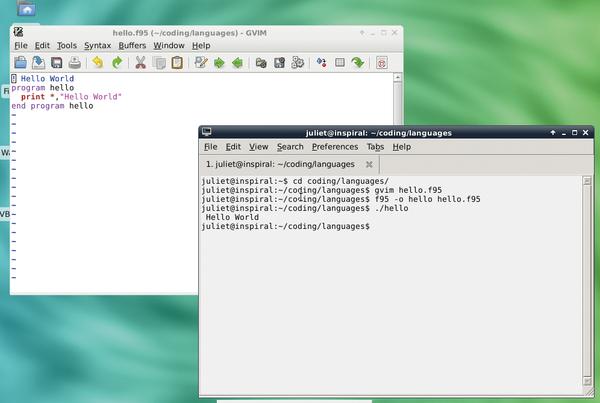Click the 'gvim hello.f95' command in terminal
Screen dimensions: 600x403
(x=408, y=190)
